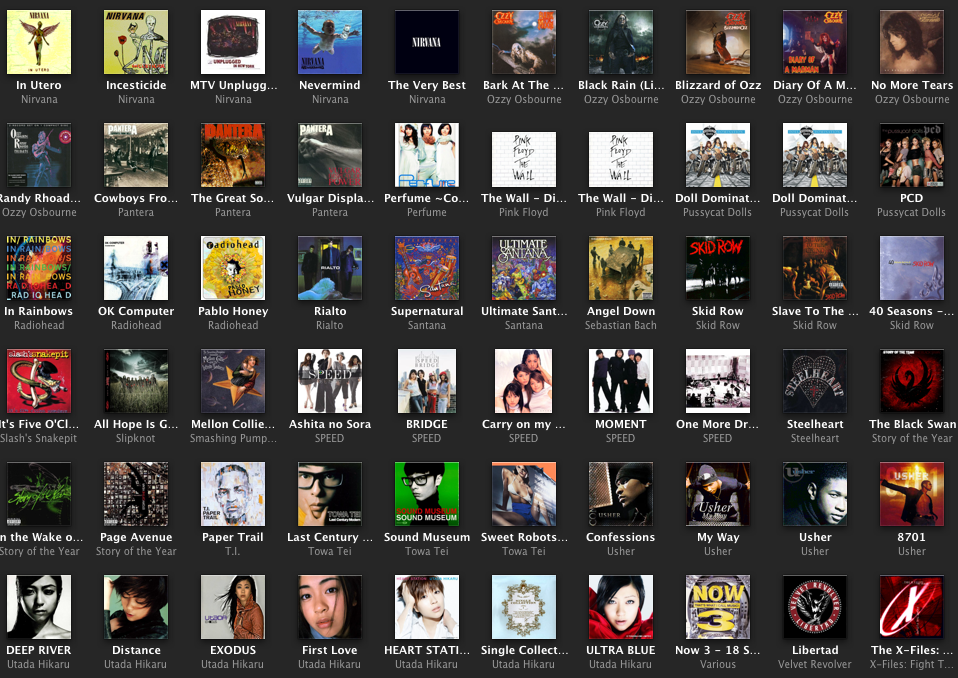Screen dimensions: 958x678
Task: Open the 8701 album artwork
Action: tap(912, 494)
